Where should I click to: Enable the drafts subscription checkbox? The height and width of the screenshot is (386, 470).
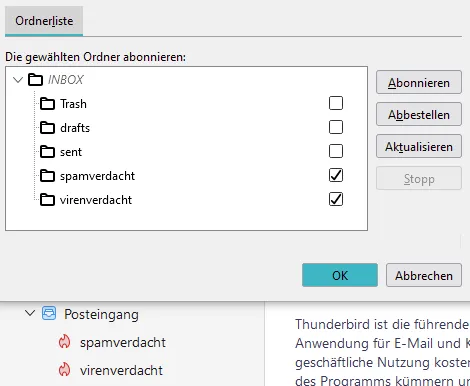point(336,127)
